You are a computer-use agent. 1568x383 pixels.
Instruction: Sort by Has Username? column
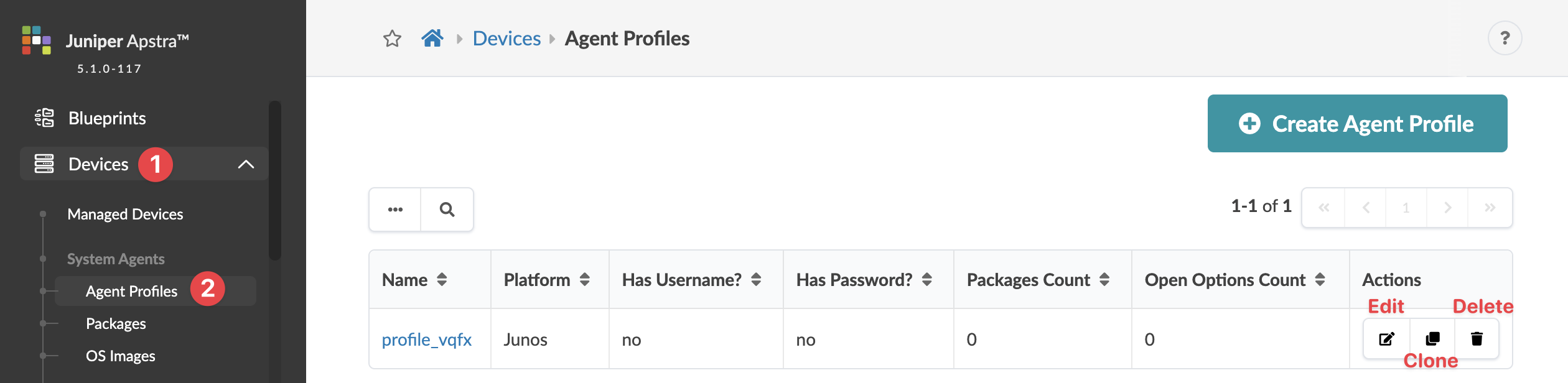click(x=756, y=280)
